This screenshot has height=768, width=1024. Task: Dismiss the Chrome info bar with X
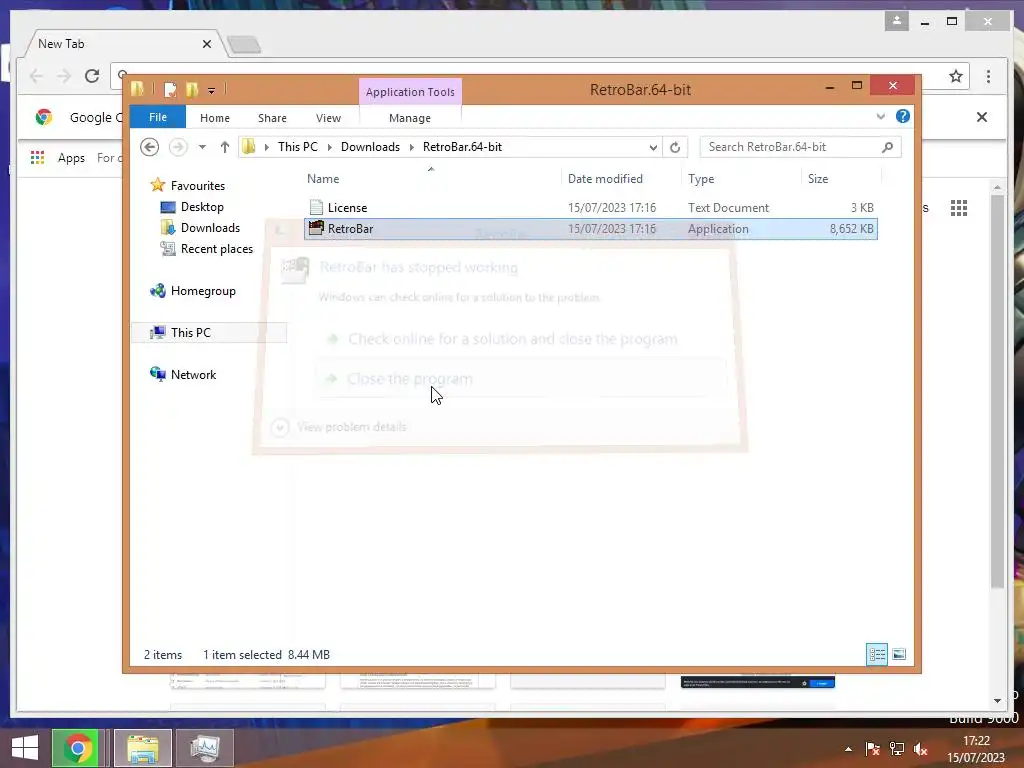click(x=982, y=117)
